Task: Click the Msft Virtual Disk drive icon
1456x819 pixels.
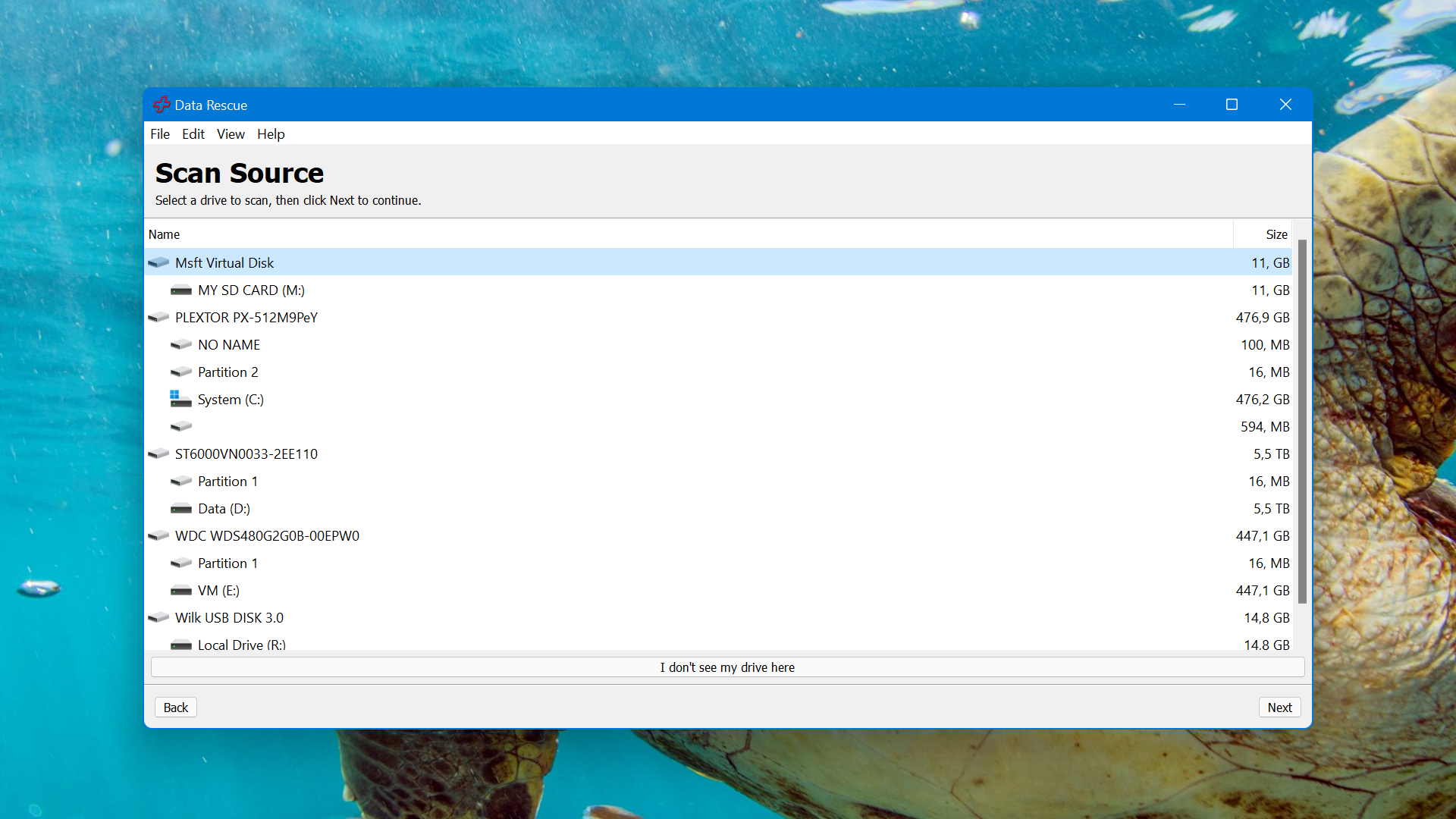Action: [x=158, y=262]
